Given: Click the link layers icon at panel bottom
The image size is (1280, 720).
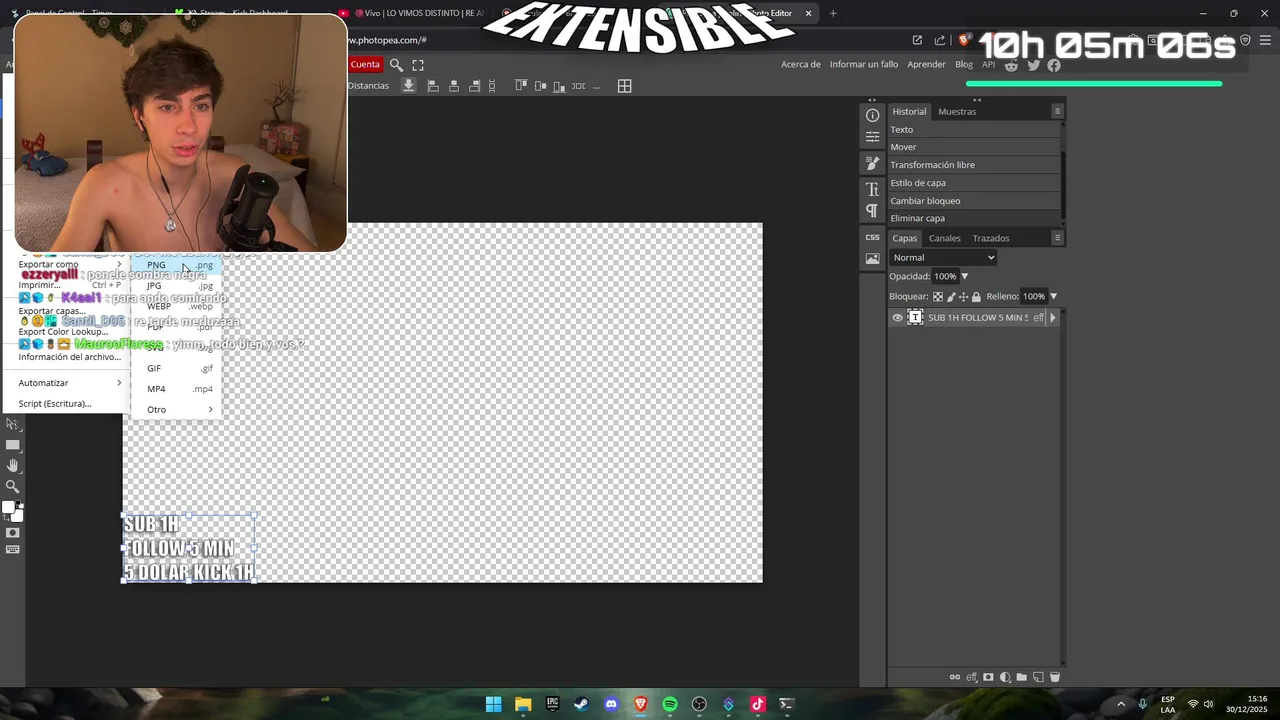Looking at the screenshot, I should pyautogui.click(x=955, y=677).
